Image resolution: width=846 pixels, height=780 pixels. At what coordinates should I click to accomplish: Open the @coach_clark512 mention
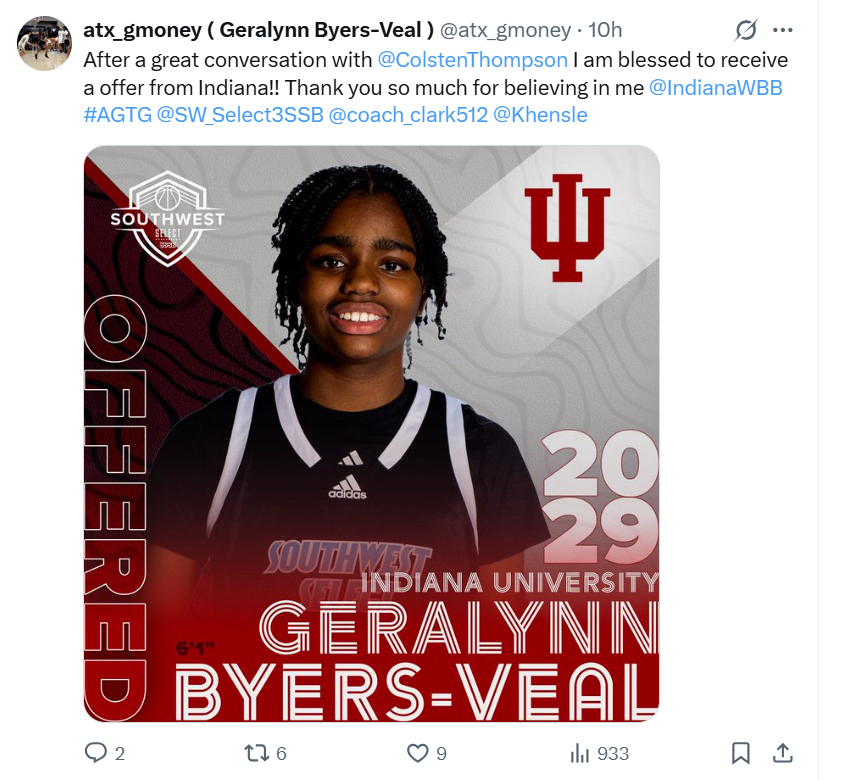[408, 115]
